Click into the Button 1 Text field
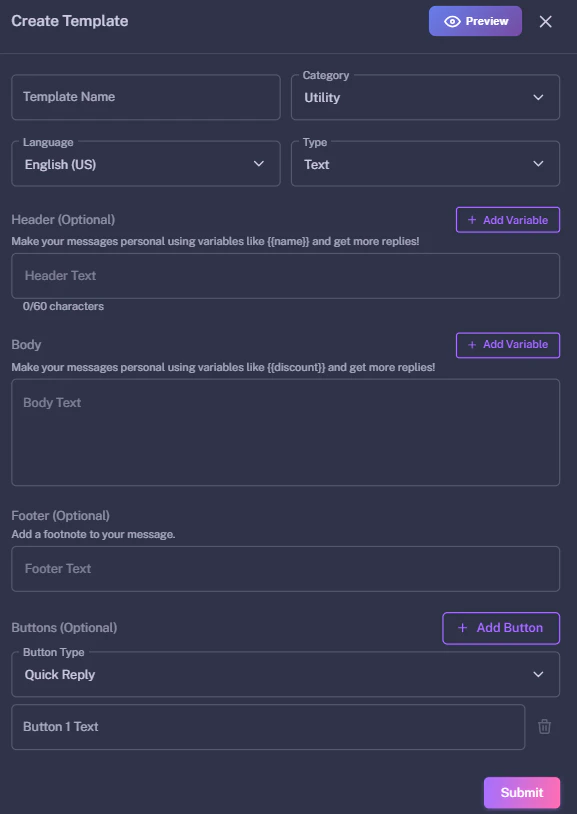The image size is (577, 814). tap(267, 727)
